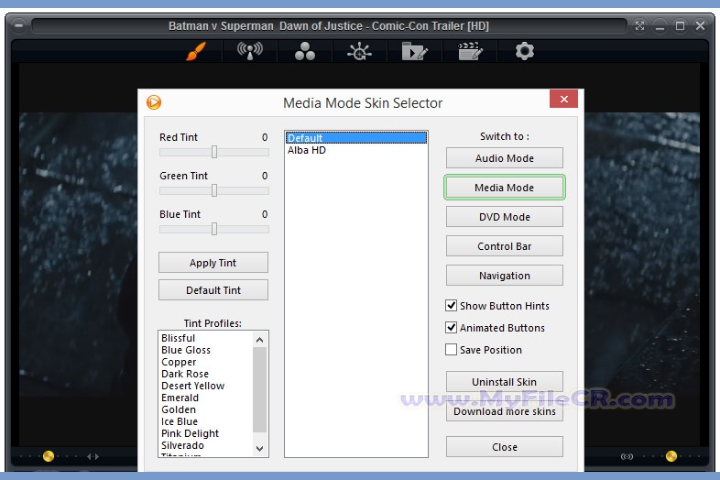Click the three-circles color icon in toolbar

(x=305, y=51)
